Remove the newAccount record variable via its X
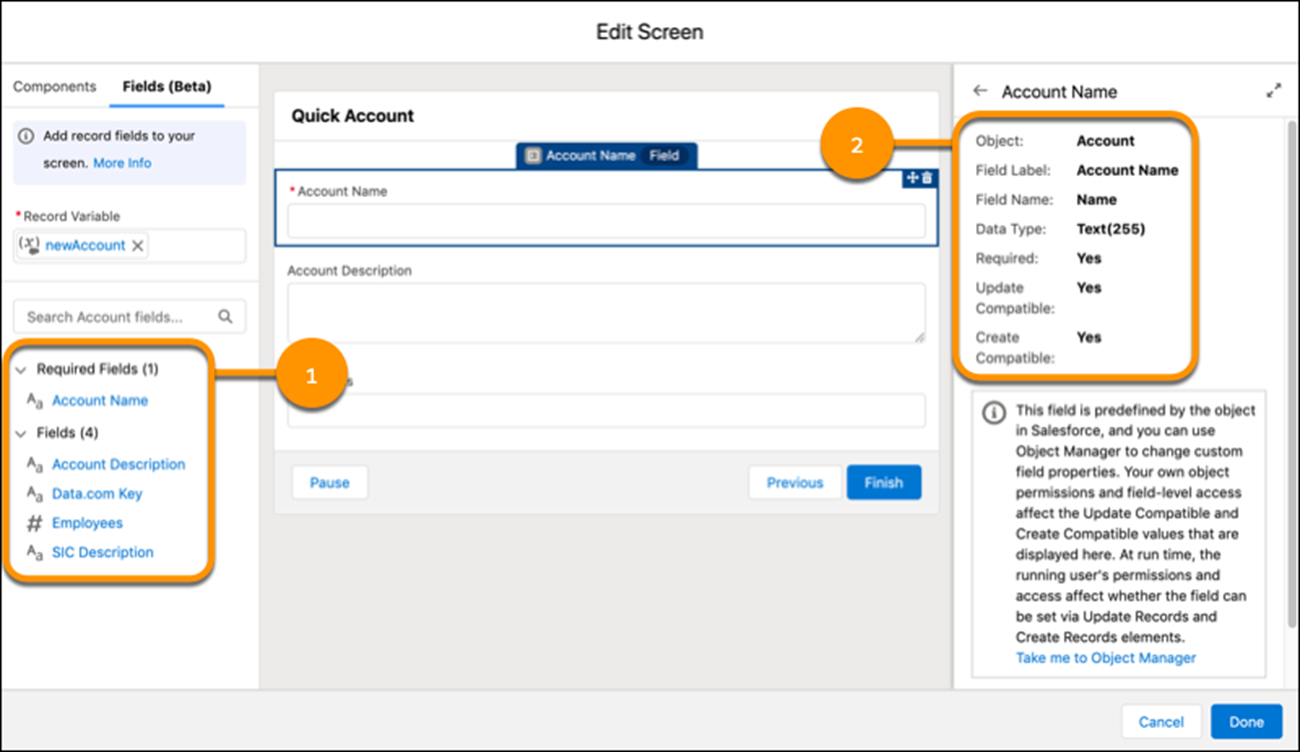The width and height of the screenshot is (1300, 752). point(137,244)
